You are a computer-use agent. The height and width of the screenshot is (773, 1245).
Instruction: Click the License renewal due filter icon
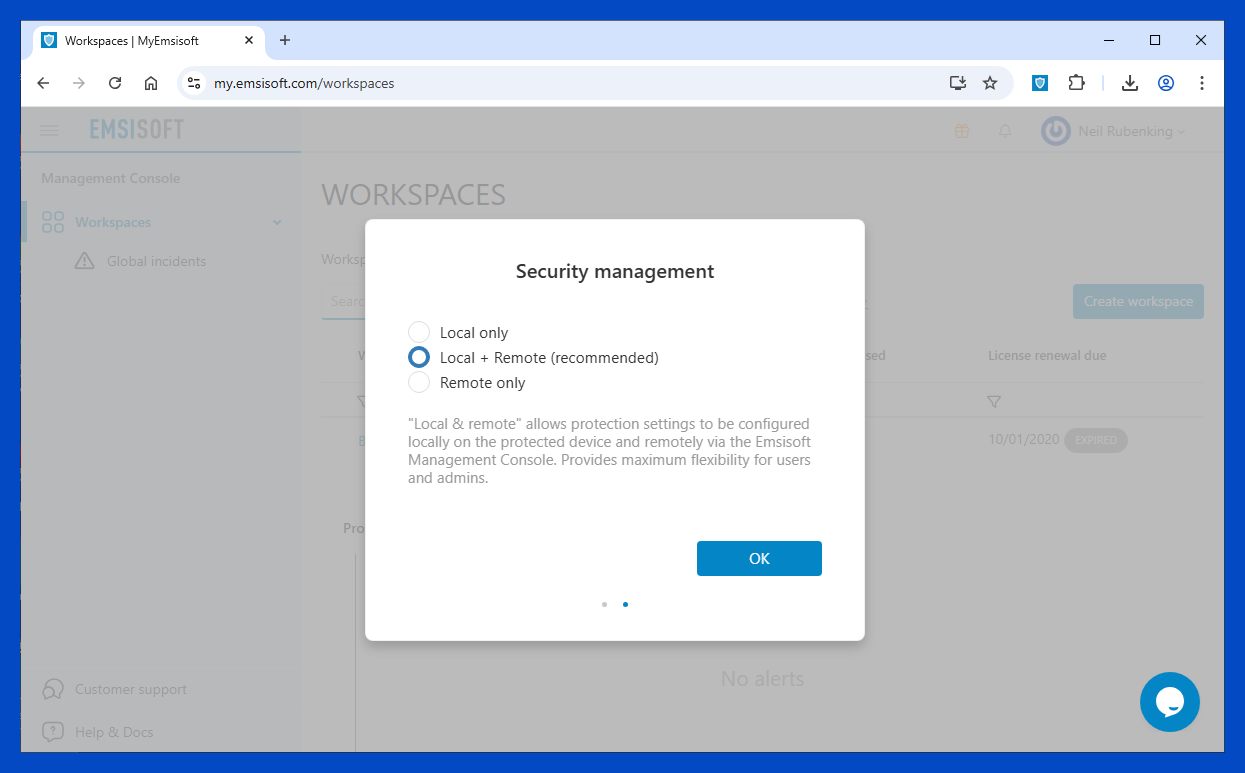pyautogui.click(x=994, y=401)
